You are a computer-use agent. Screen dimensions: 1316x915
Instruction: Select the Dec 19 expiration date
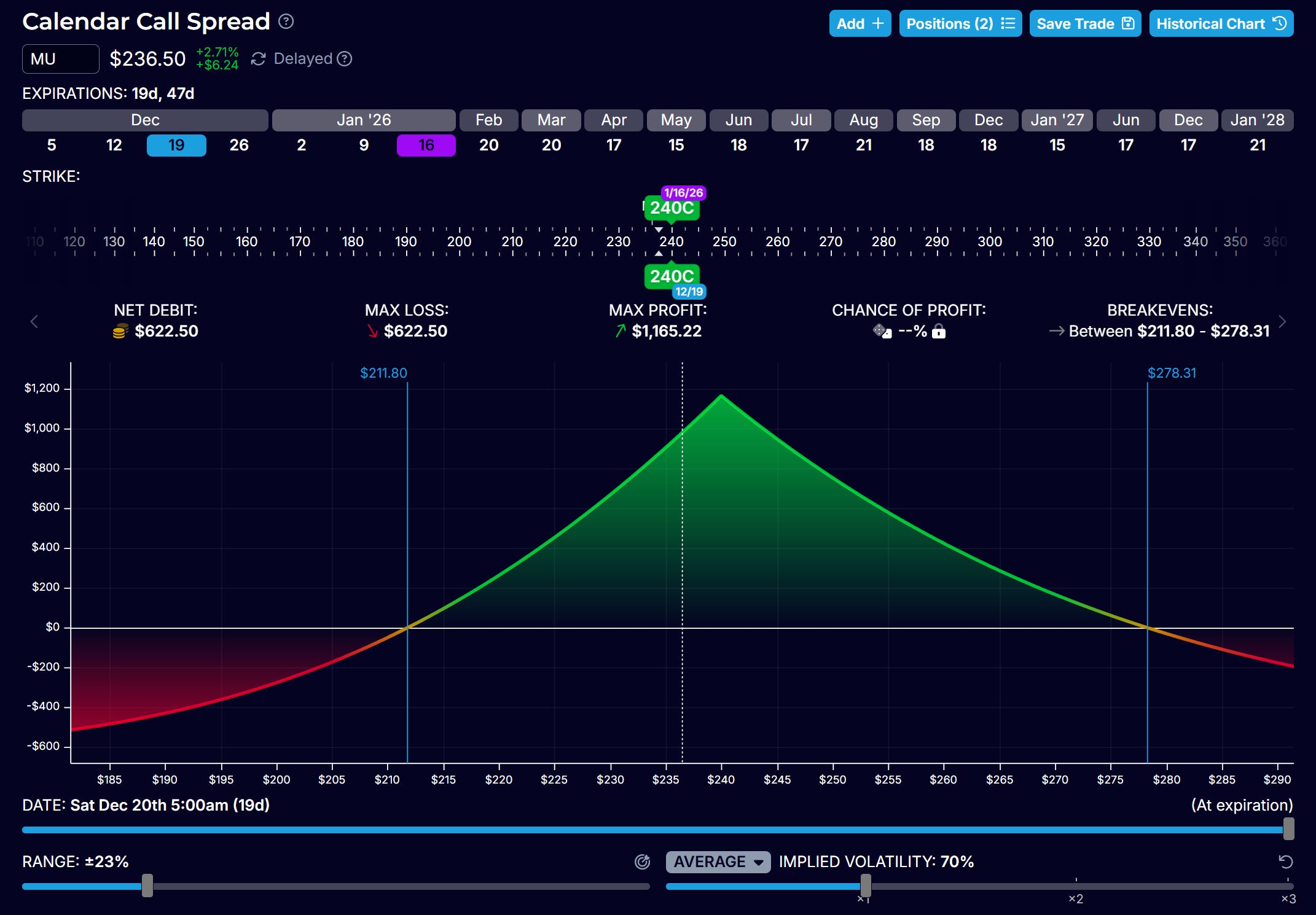(176, 146)
